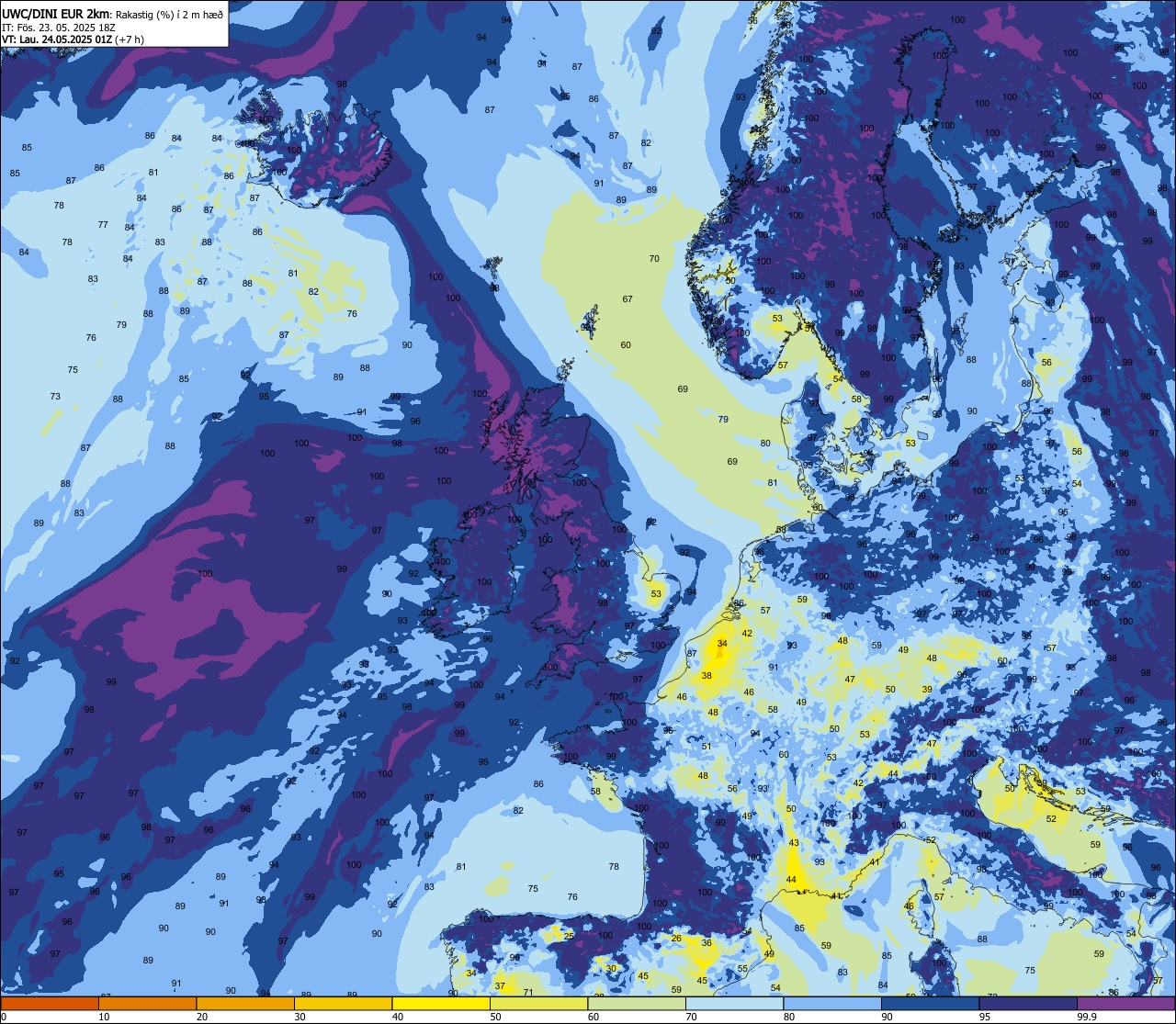The width and height of the screenshot is (1176, 1024).
Task: Pick the dark orange 0–10 legend swatch
Action: [50, 1003]
